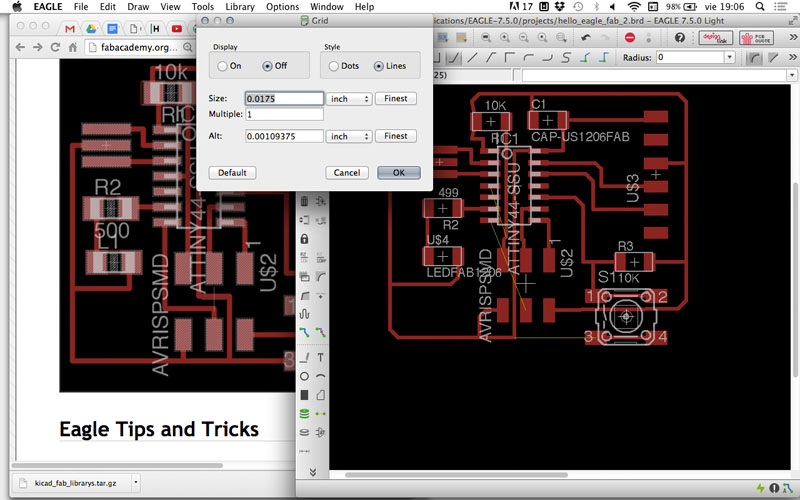Switch to the Gmail tab in Chrome
Viewport: 800px width, 500px height.
(x=70, y=29)
